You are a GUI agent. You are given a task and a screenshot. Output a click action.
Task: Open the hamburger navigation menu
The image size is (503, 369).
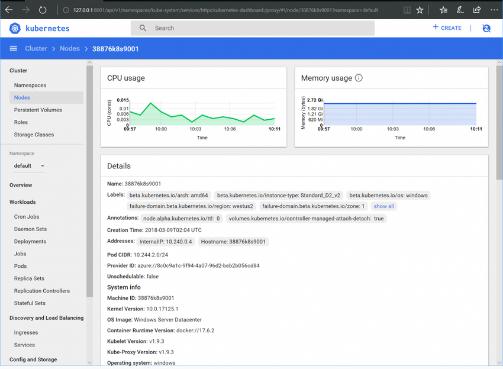click(13, 49)
